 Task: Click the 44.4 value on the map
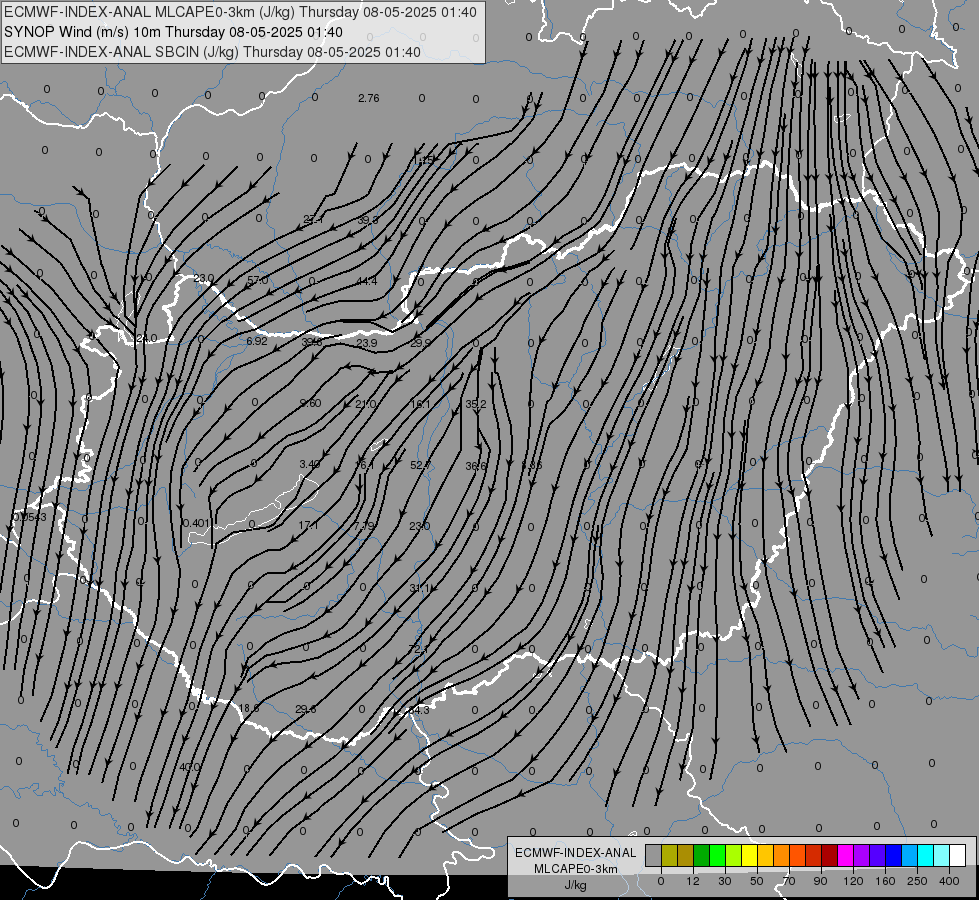pos(367,281)
